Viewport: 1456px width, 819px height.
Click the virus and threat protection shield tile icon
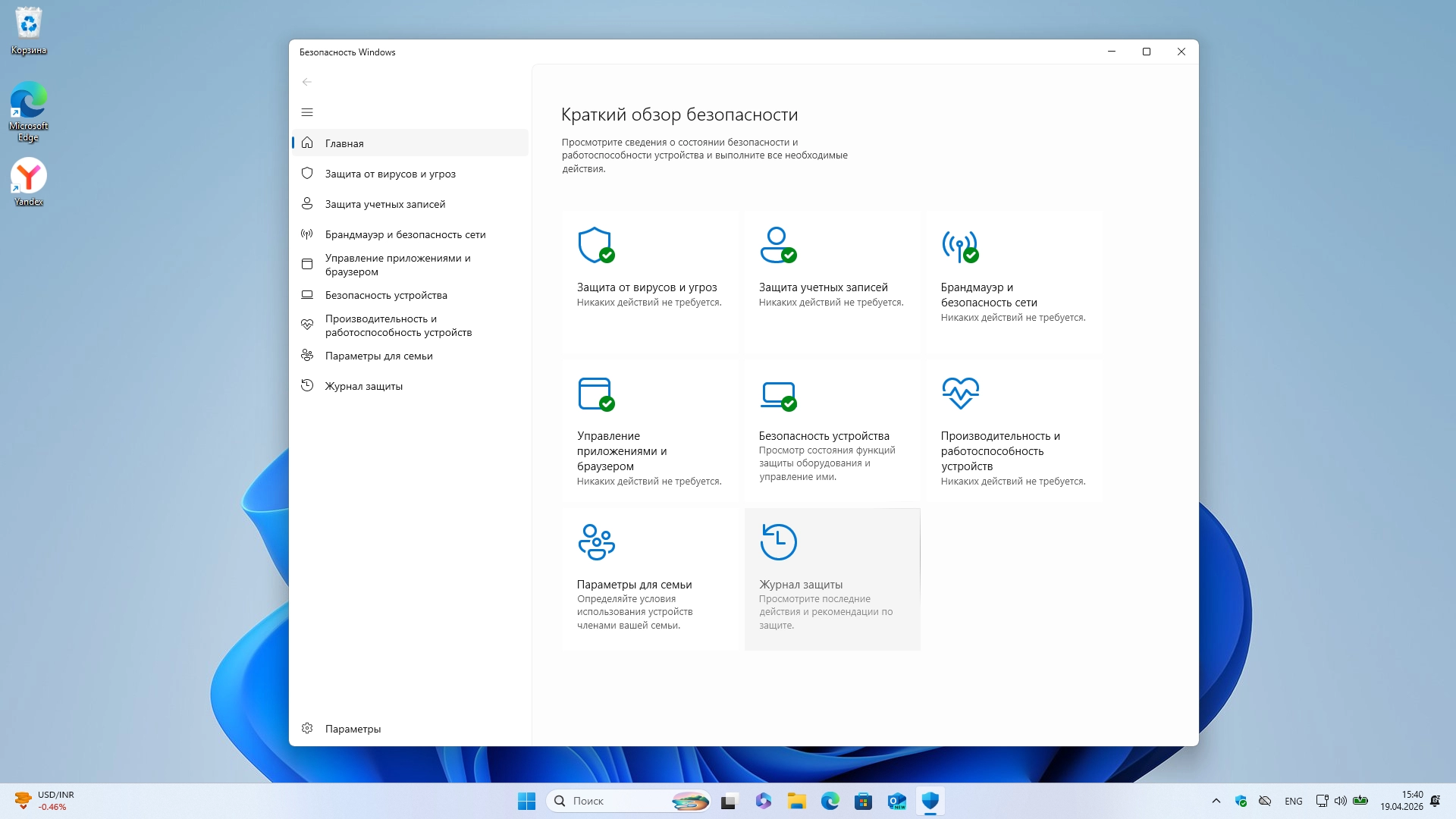595,245
